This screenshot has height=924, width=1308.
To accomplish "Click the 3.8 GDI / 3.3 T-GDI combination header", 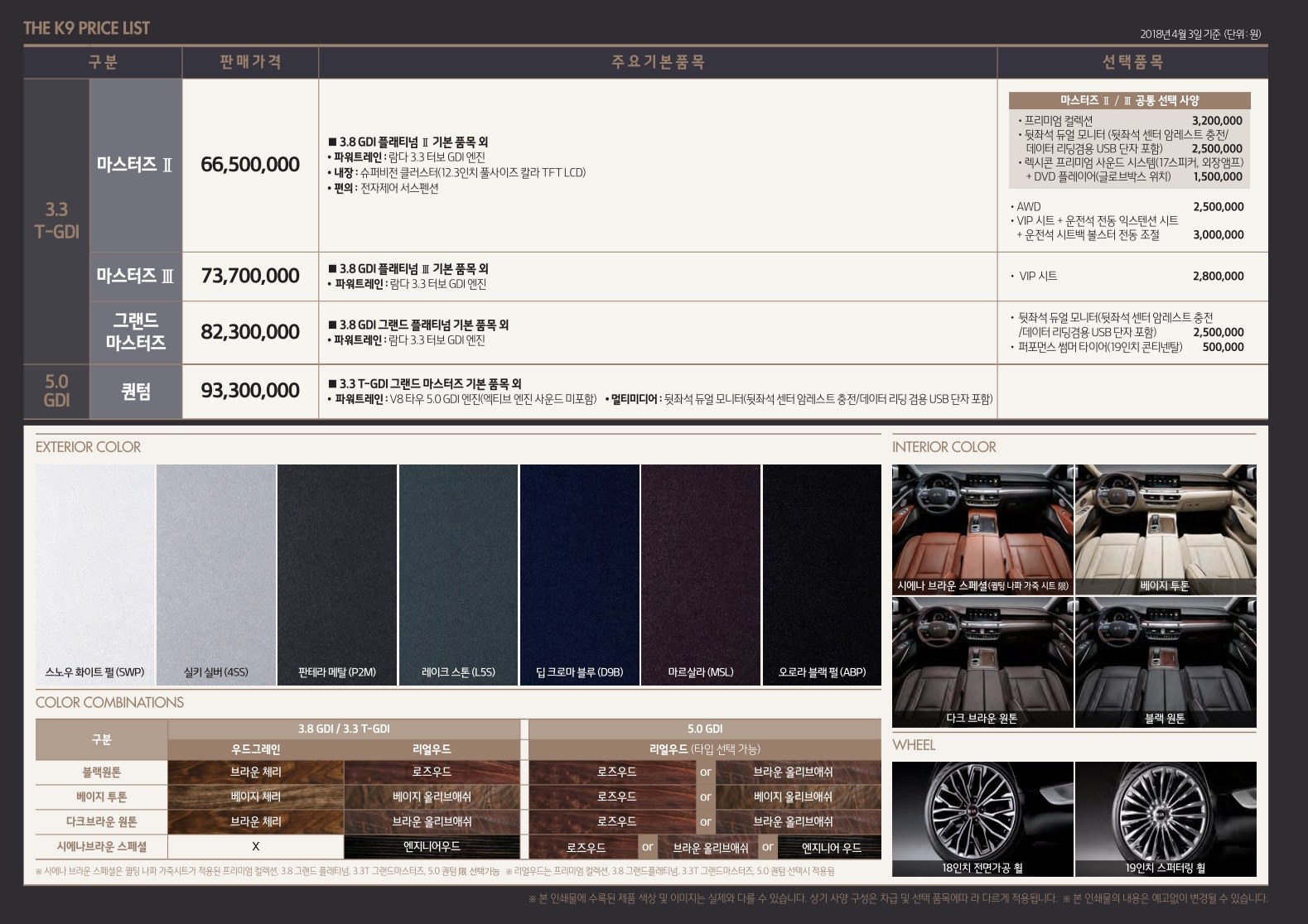I will [344, 729].
